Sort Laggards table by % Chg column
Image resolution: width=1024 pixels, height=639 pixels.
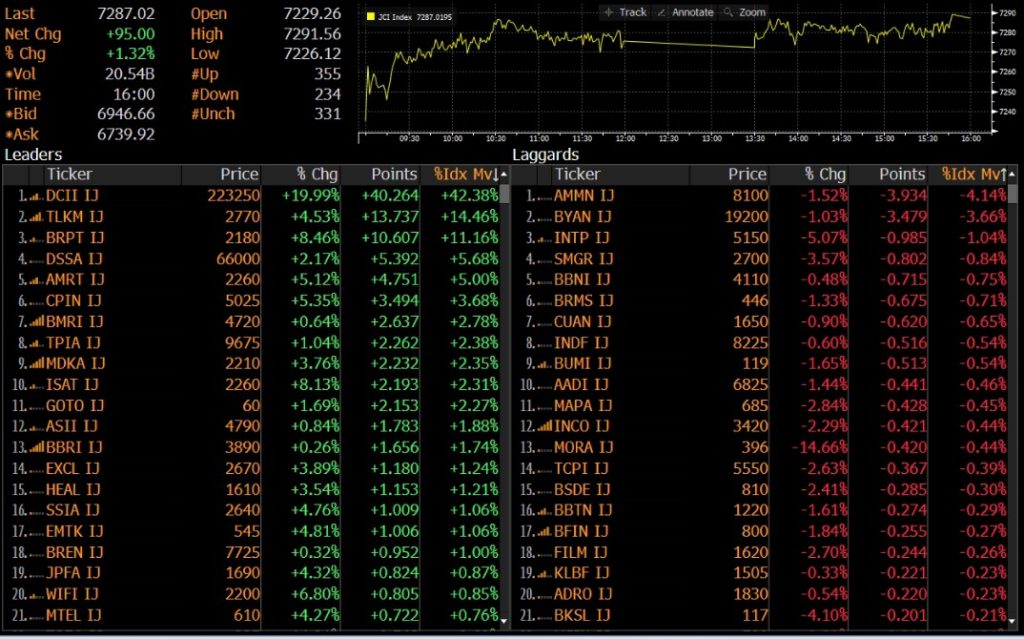[x=825, y=174]
